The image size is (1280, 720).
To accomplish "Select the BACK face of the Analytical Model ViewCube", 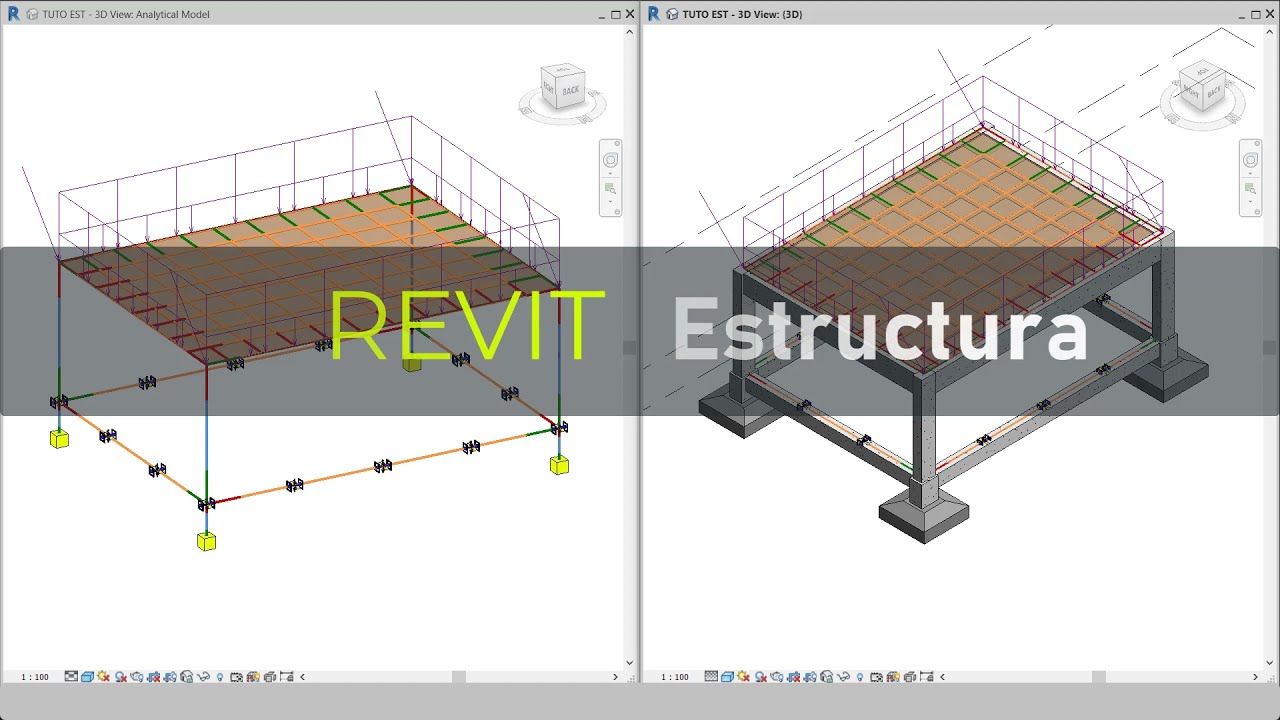I will [570, 90].
